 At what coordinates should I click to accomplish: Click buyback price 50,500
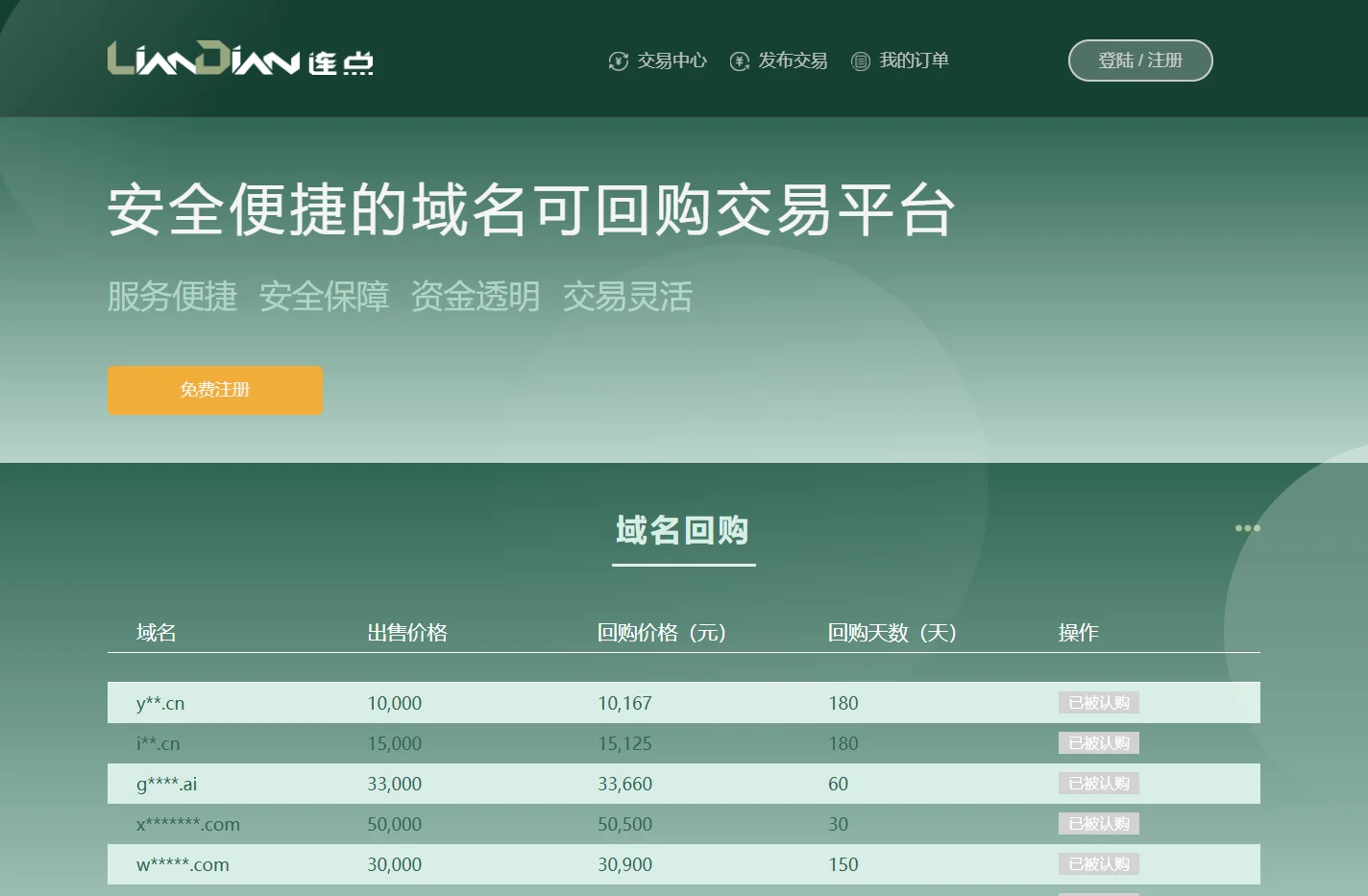[625, 824]
